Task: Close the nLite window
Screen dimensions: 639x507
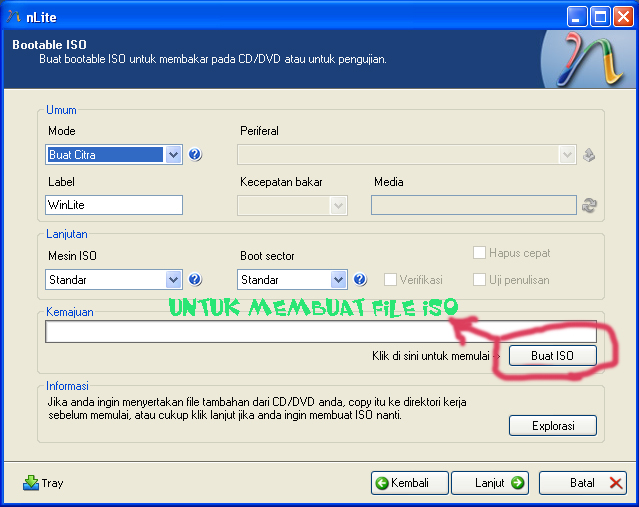Action: [x=624, y=17]
